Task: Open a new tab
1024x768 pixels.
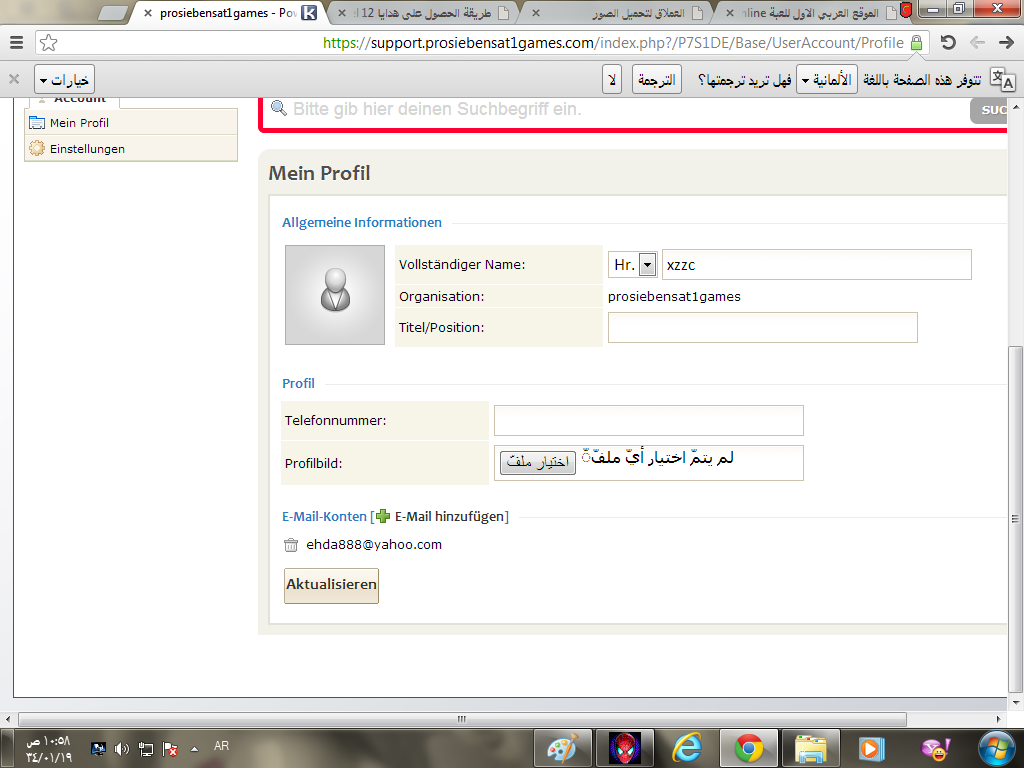Action: point(112,13)
